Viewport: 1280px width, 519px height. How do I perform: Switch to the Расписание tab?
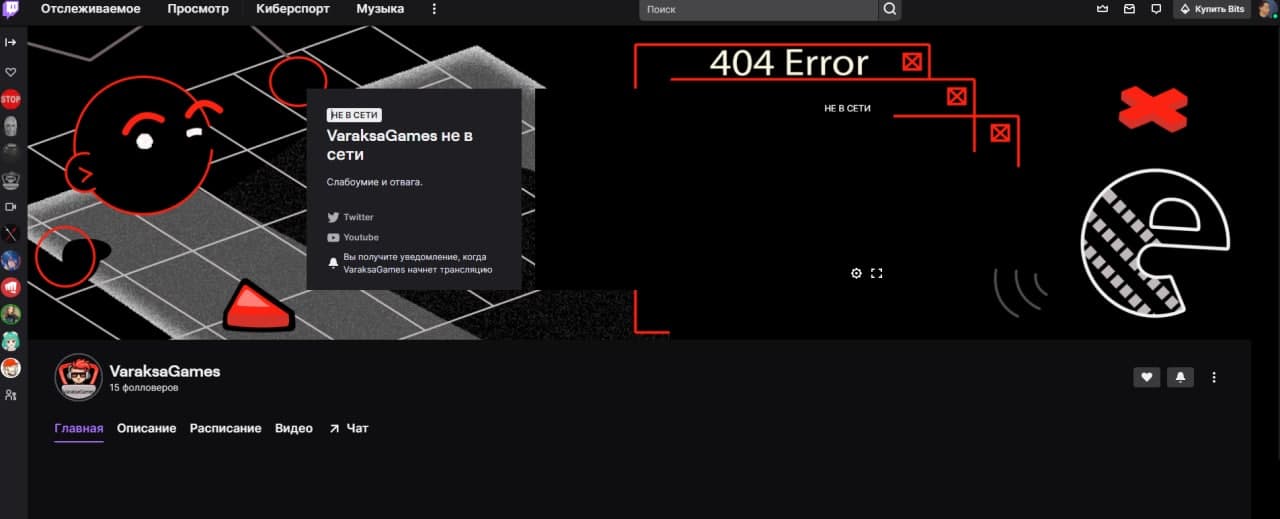(226, 429)
